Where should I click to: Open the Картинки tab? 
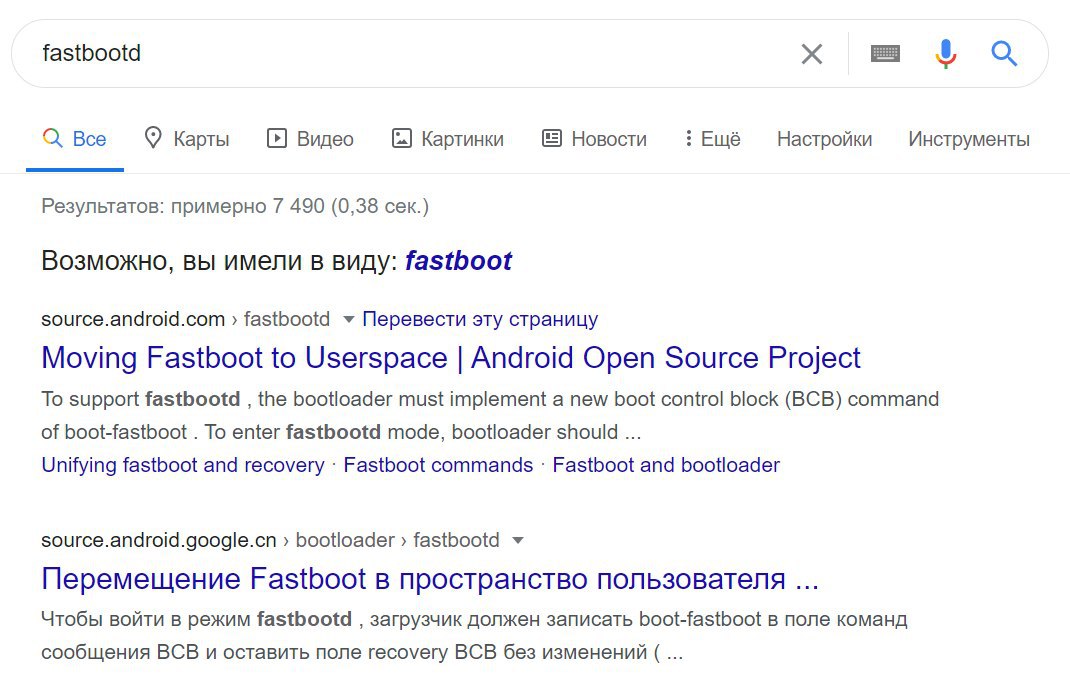[x=448, y=139]
